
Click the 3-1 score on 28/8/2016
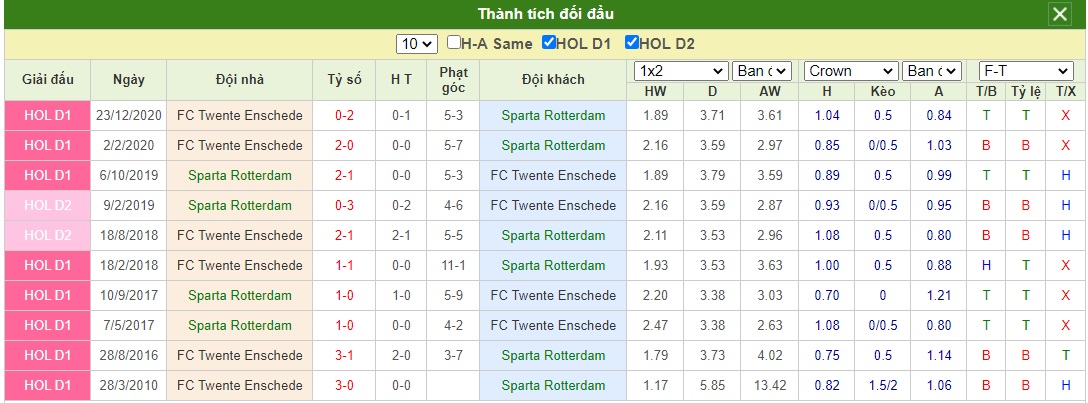(x=344, y=355)
